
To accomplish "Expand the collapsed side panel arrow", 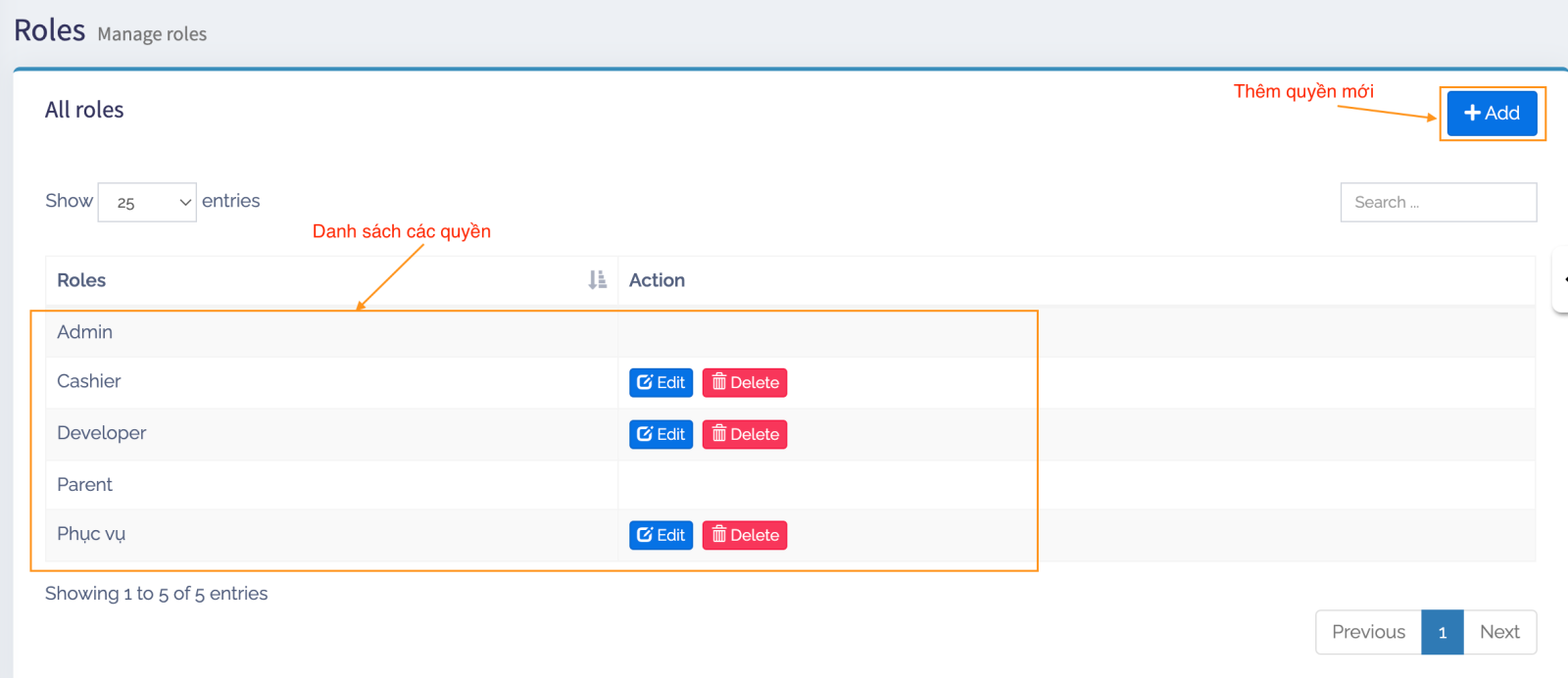I will pyautogui.click(x=1562, y=280).
